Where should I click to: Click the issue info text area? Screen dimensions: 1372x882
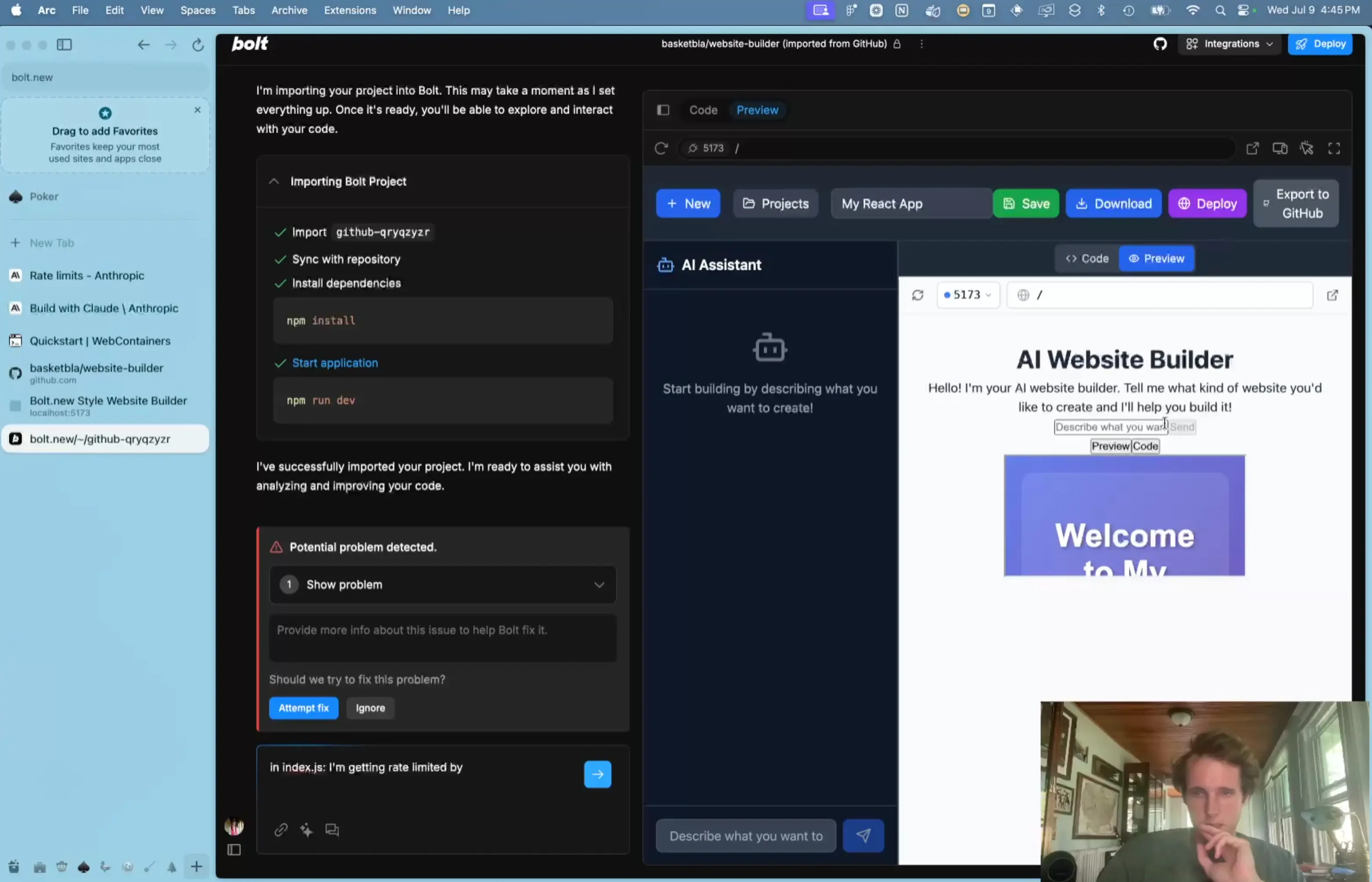coord(443,638)
